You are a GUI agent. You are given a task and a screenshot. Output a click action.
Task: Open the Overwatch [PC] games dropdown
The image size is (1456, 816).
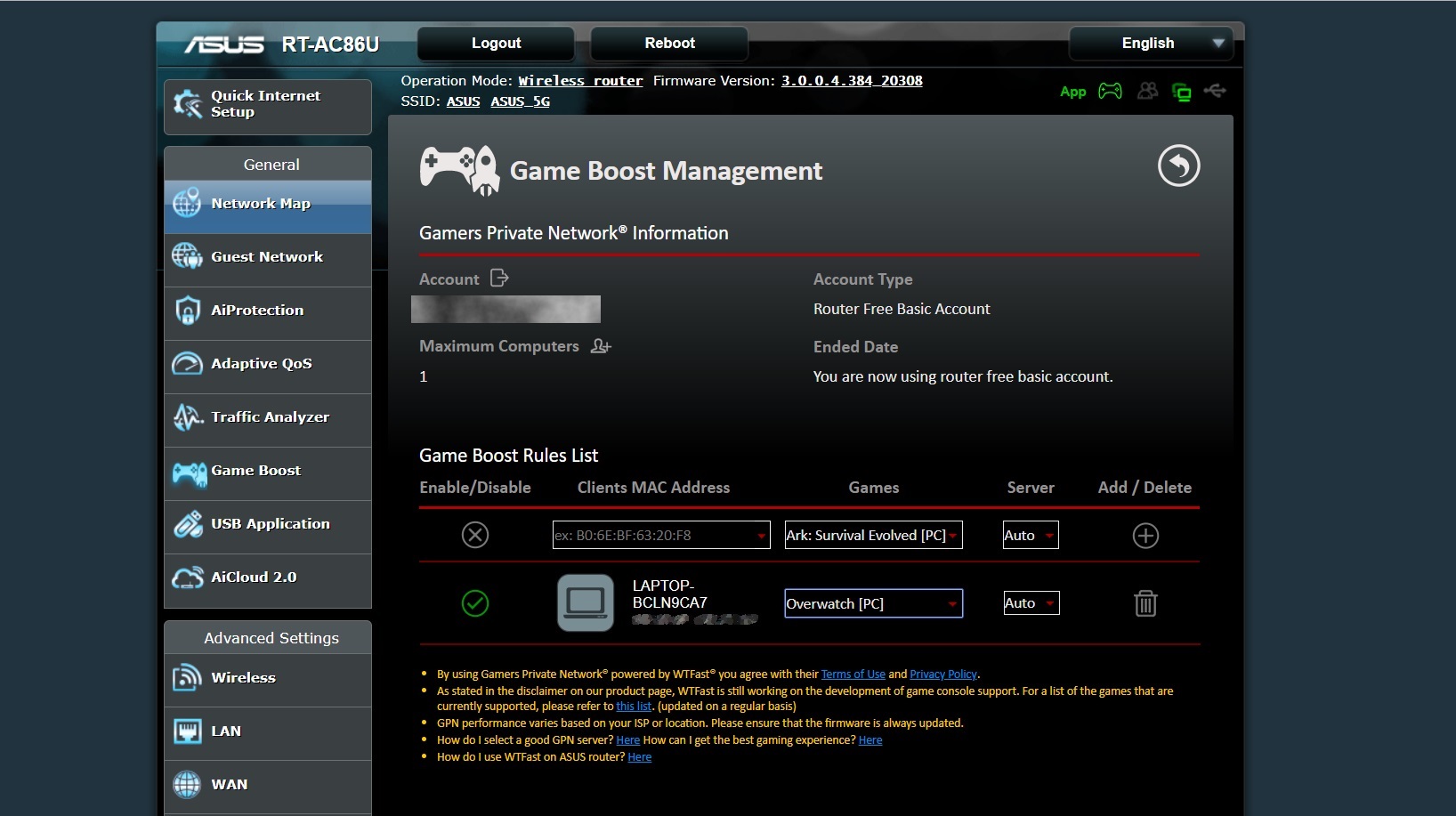click(873, 603)
